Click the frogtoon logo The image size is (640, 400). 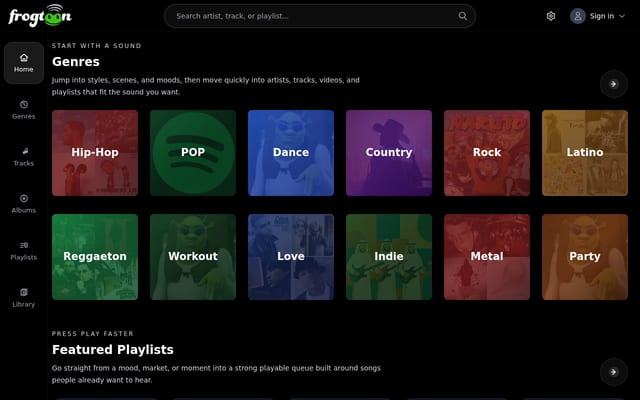[x=40, y=16]
